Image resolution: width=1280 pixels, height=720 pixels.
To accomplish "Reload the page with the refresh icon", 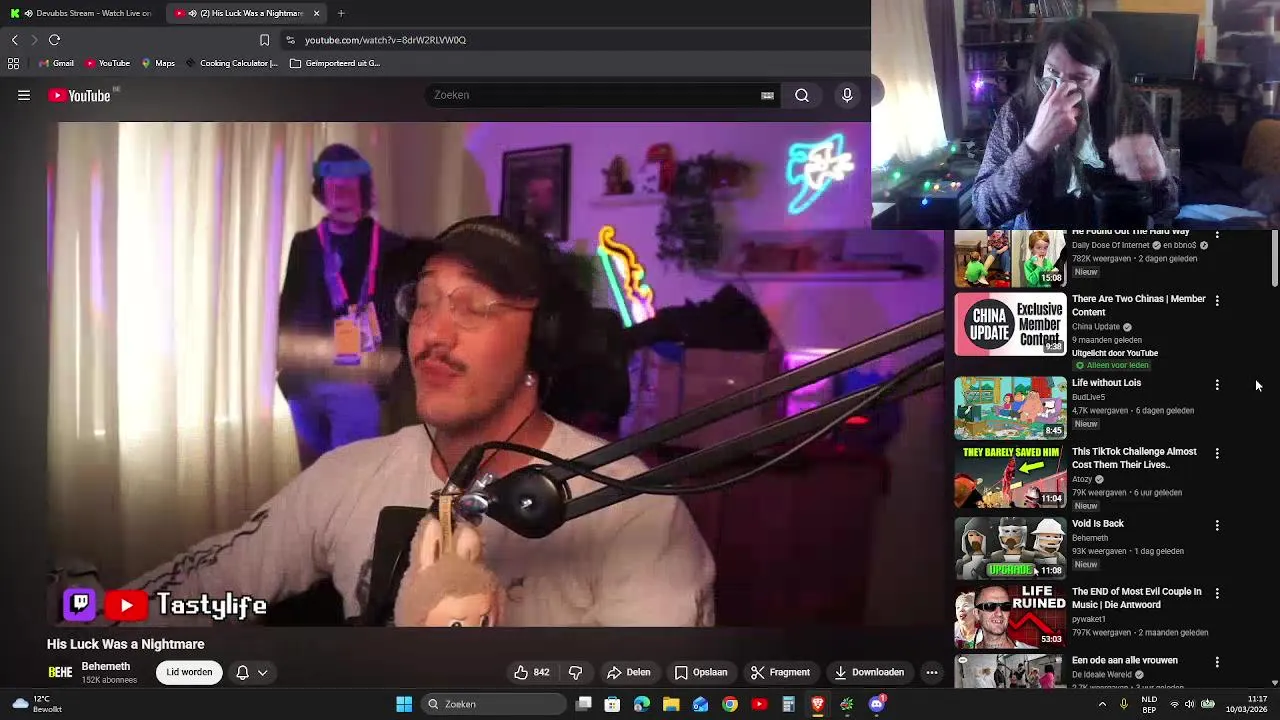I will [55, 40].
